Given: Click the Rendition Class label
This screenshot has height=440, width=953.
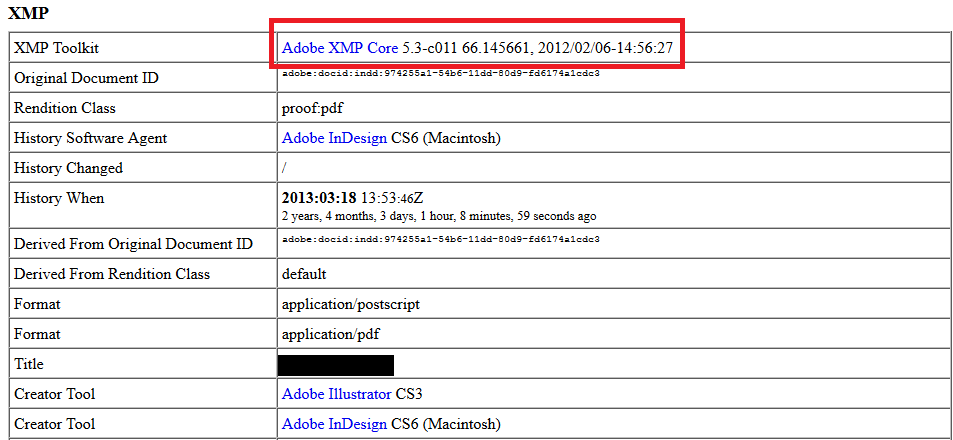Looking at the screenshot, I should click(x=64, y=108).
